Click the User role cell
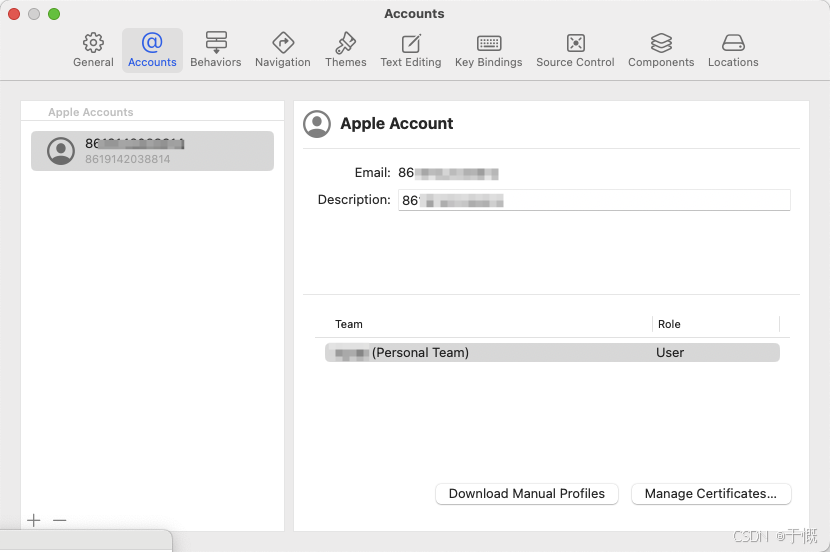This screenshot has height=552, width=830. (670, 352)
